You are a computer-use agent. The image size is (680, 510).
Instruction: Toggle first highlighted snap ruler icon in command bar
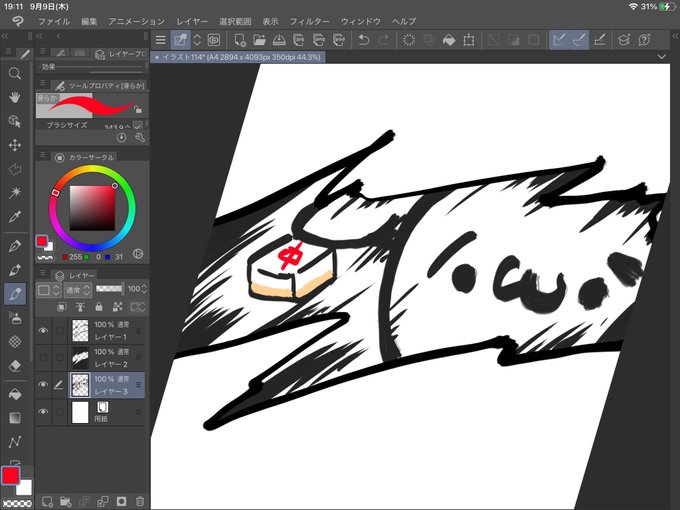coord(559,40)
